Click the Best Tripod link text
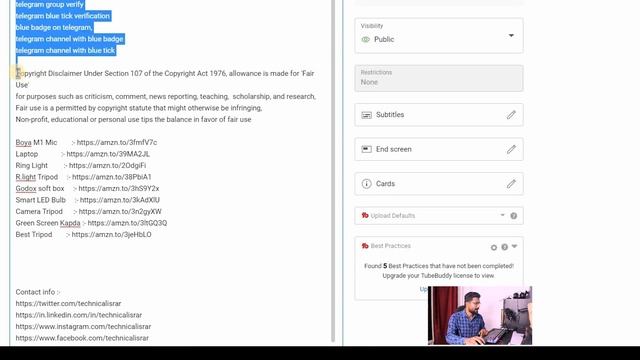The height and width of the screenshot is (360, 640). point(111,234)
